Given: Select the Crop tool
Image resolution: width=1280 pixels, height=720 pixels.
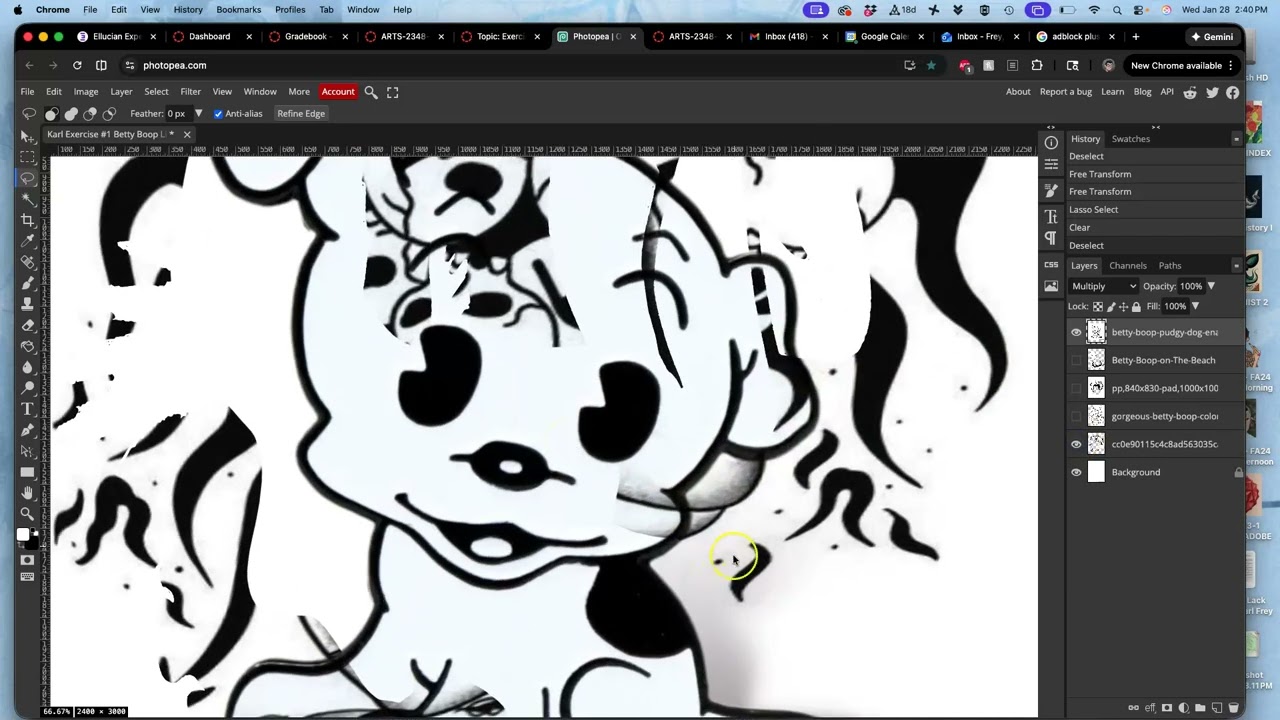Looking at the screenshot, I should (28, 220).
